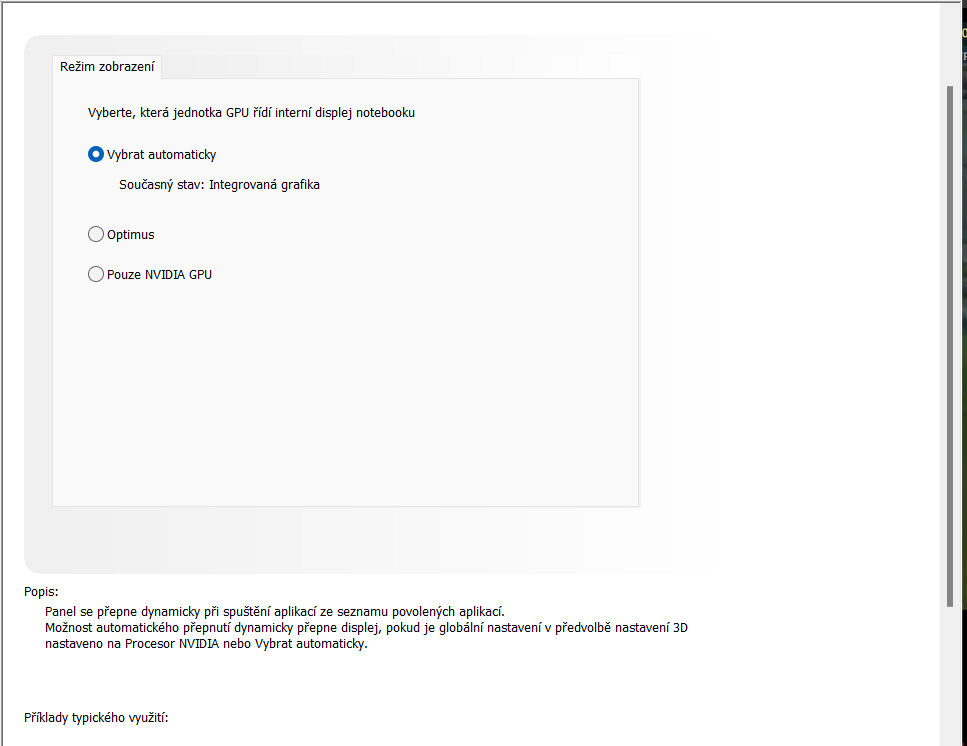The width and height of the screenshot is (967, 746).
Task: Click the scrollbar track below the thumb
Action: (x=950, y=680)
